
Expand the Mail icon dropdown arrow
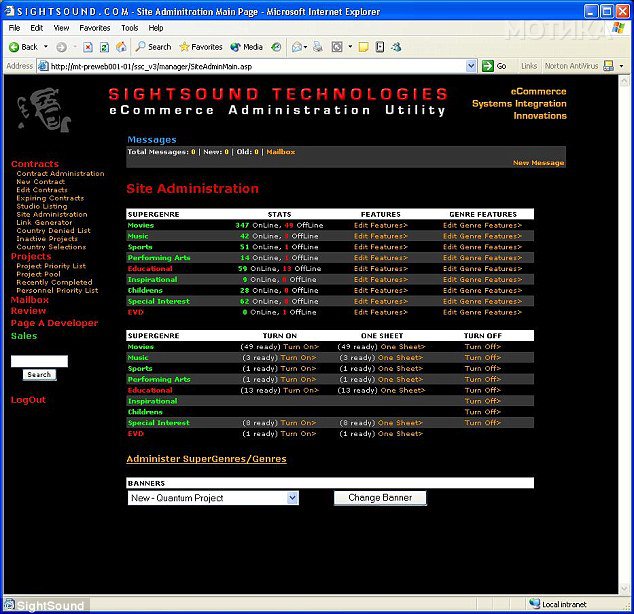tap(305, 47)
